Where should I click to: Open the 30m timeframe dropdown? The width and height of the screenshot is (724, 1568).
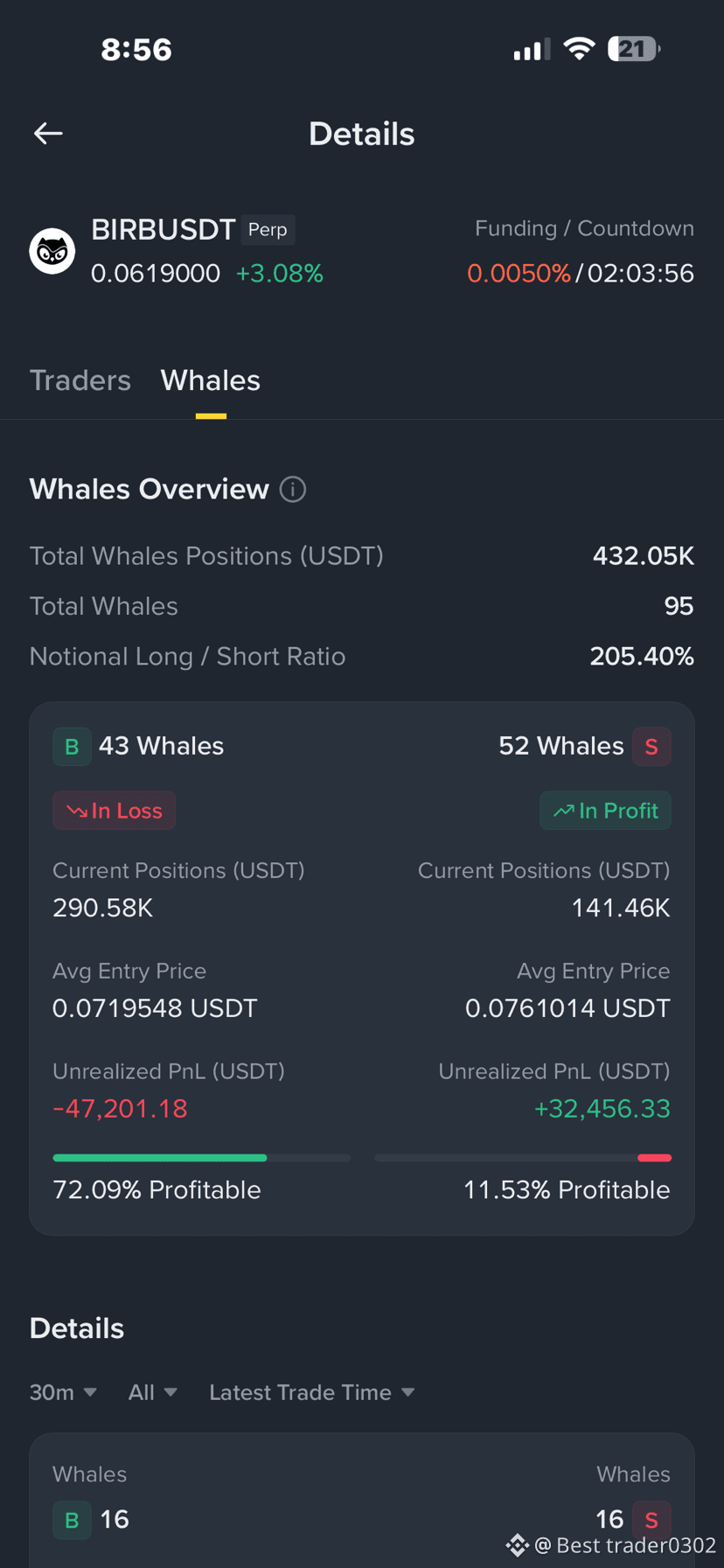click(x=63, y=1392)
